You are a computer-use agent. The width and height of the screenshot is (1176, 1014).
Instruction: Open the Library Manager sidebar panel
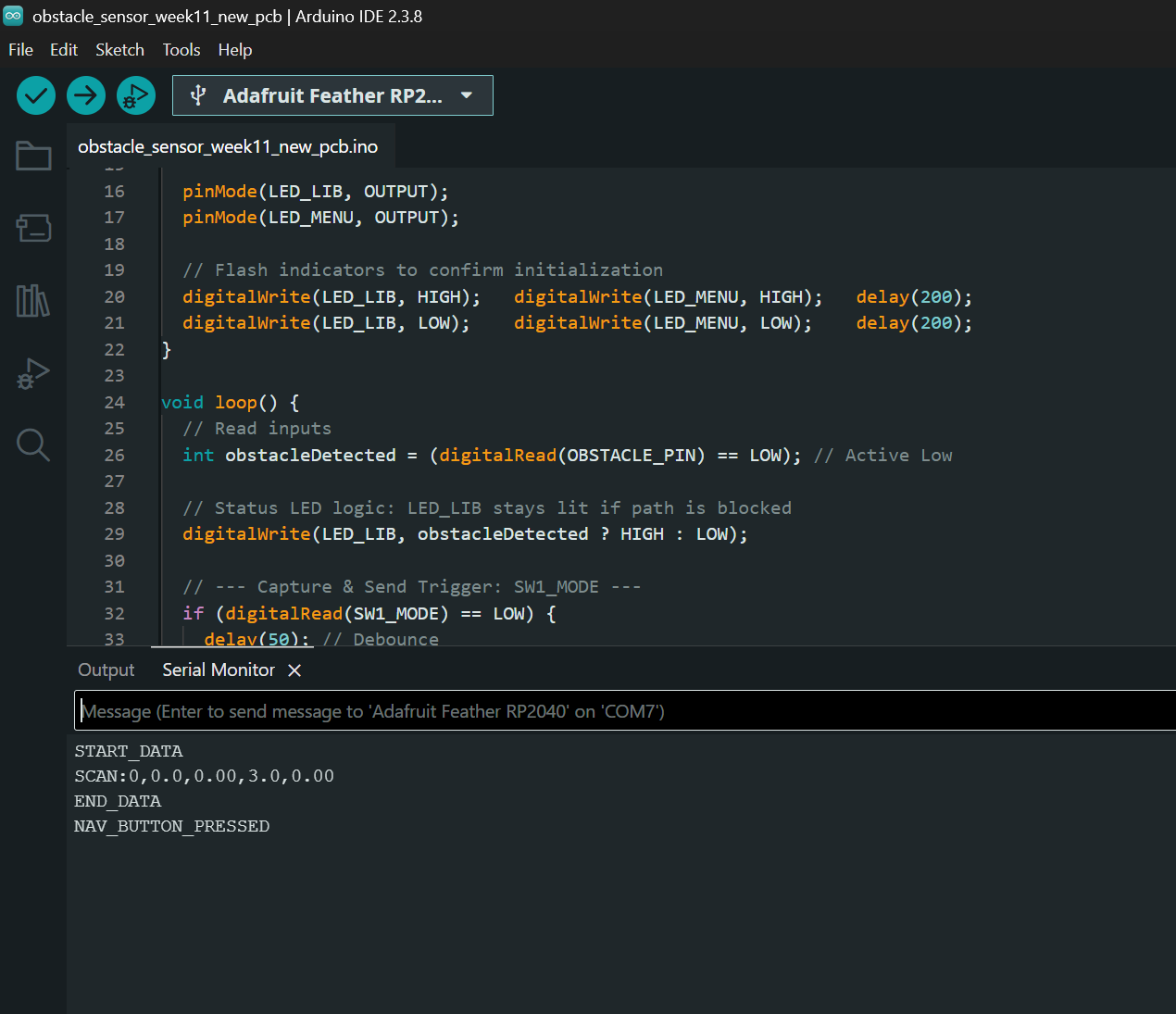(33, 301)
